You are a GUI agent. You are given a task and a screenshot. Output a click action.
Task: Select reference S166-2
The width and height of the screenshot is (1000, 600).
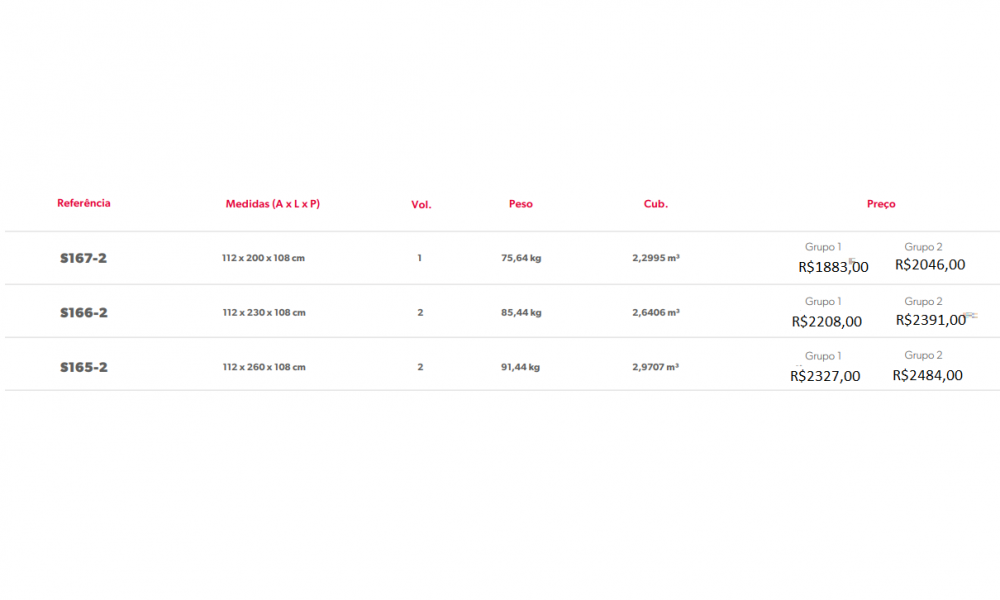tap(83, 313)
